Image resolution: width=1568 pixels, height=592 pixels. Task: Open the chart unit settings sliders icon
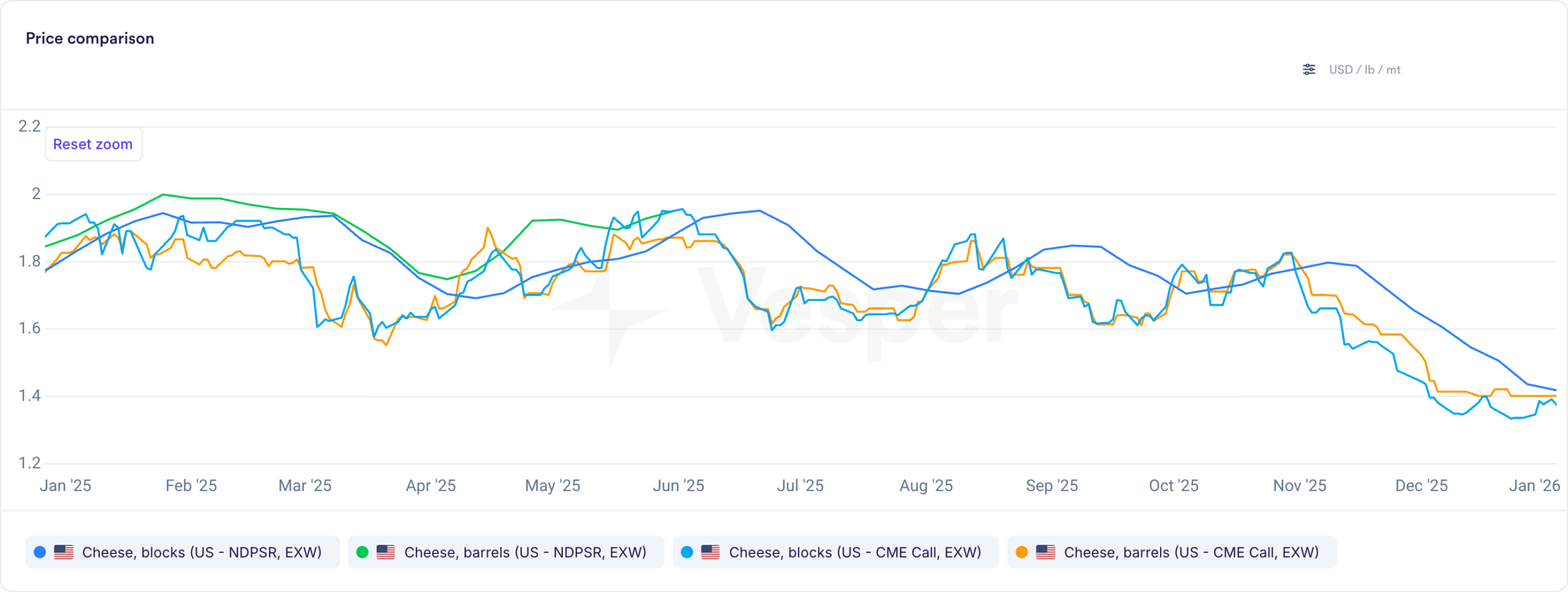click(1308, 70)
